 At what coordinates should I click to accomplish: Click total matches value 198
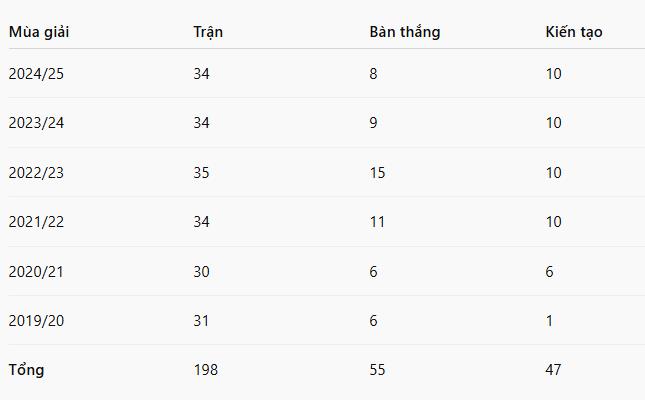(x=206, y=370)
